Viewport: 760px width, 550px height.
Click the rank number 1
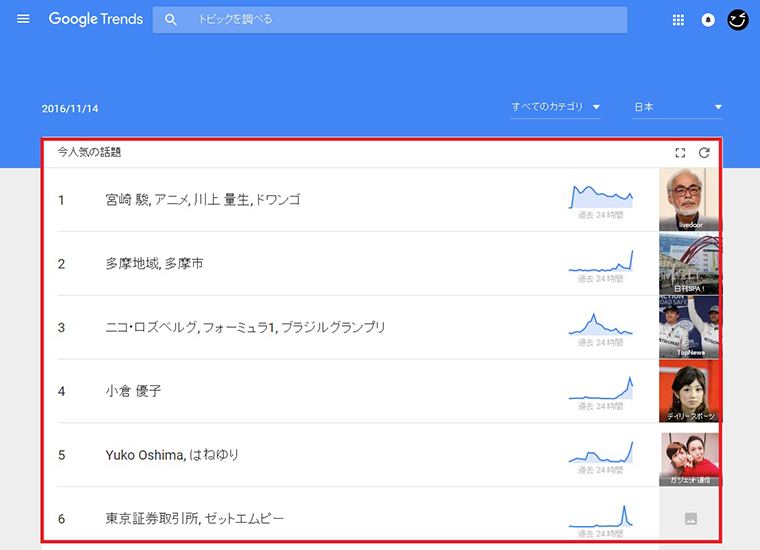click(x=61, y=200)
